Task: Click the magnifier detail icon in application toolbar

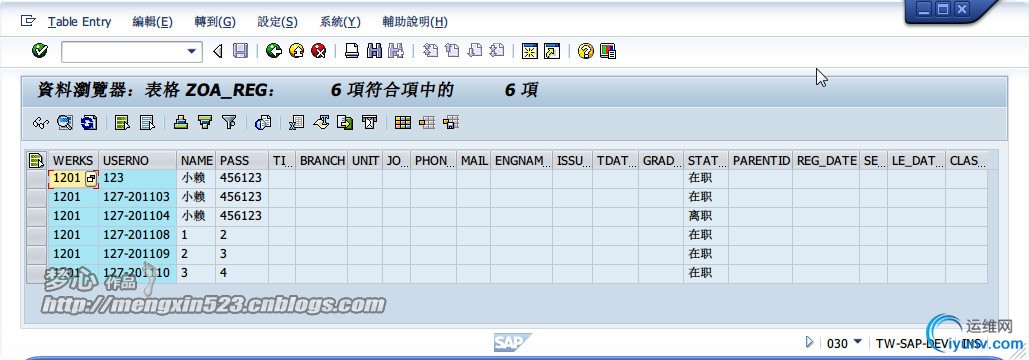Action: (64, 123)
